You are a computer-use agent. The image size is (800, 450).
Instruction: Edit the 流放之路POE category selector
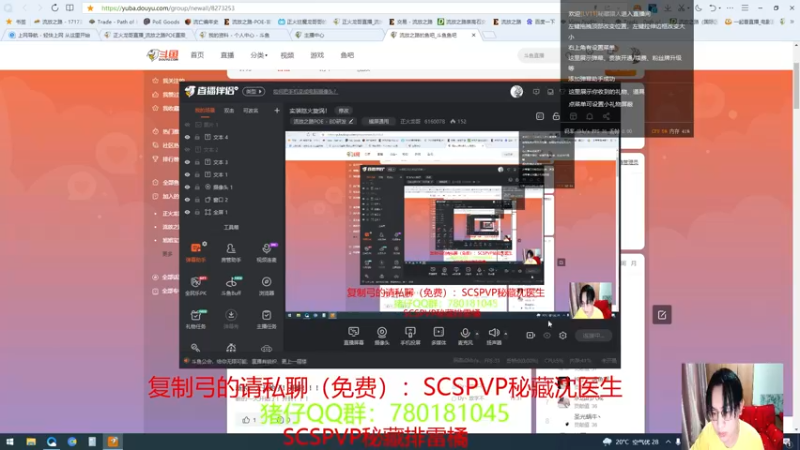(x=323, y=121)
